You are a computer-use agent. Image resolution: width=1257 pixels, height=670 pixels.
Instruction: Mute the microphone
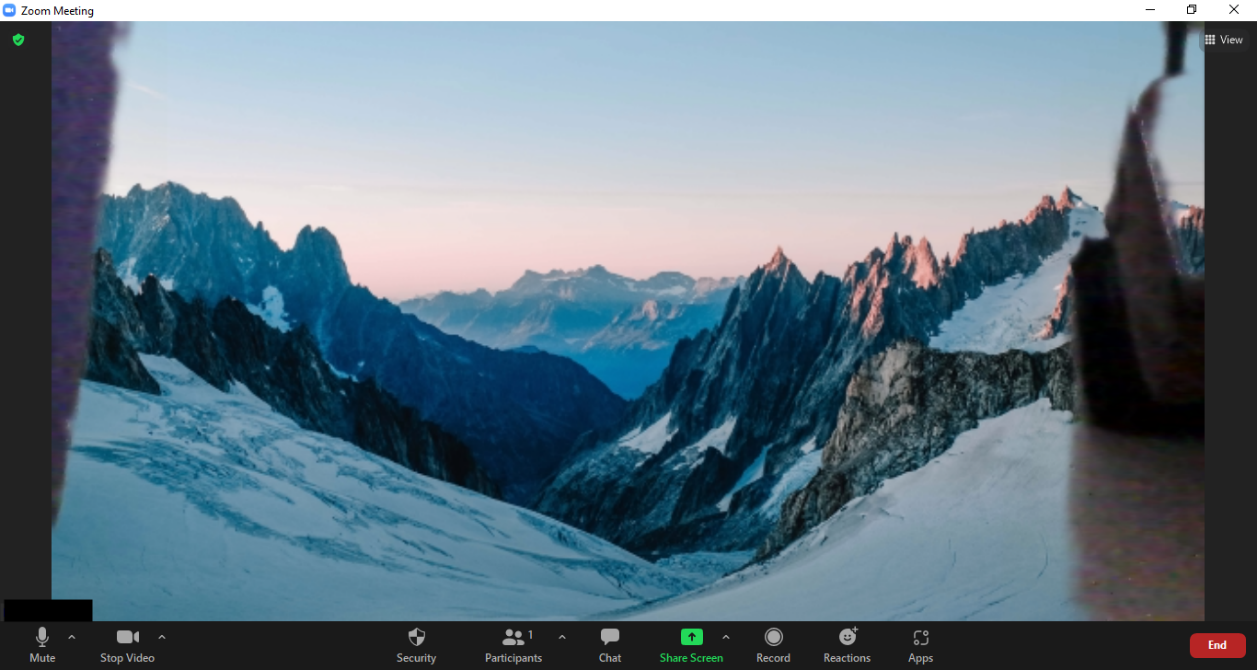42,645
